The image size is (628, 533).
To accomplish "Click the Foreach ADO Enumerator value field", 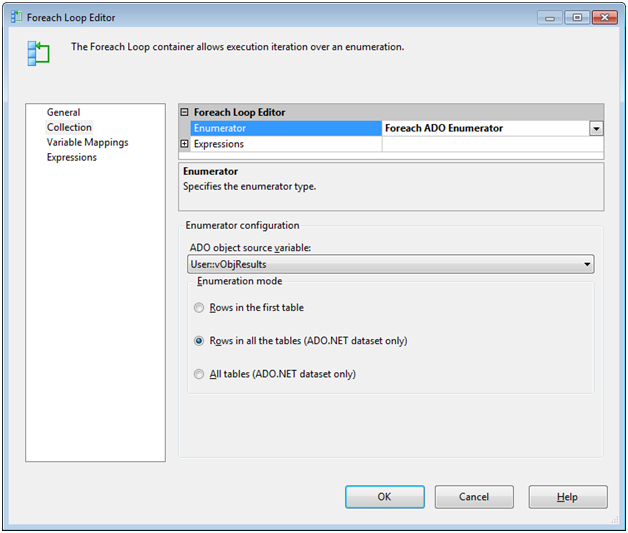I will coord(485,128).
